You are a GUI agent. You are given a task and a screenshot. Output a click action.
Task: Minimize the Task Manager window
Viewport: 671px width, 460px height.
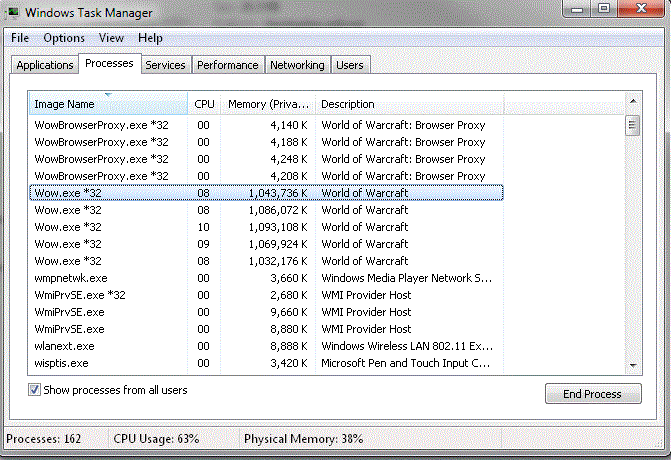point(577,9)
